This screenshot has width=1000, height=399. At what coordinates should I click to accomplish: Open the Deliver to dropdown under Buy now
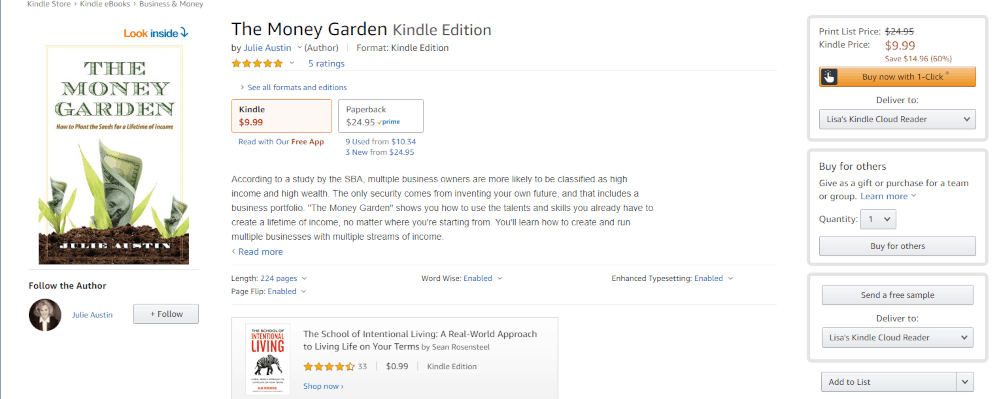pyautogui.click(x=897, y=119)
